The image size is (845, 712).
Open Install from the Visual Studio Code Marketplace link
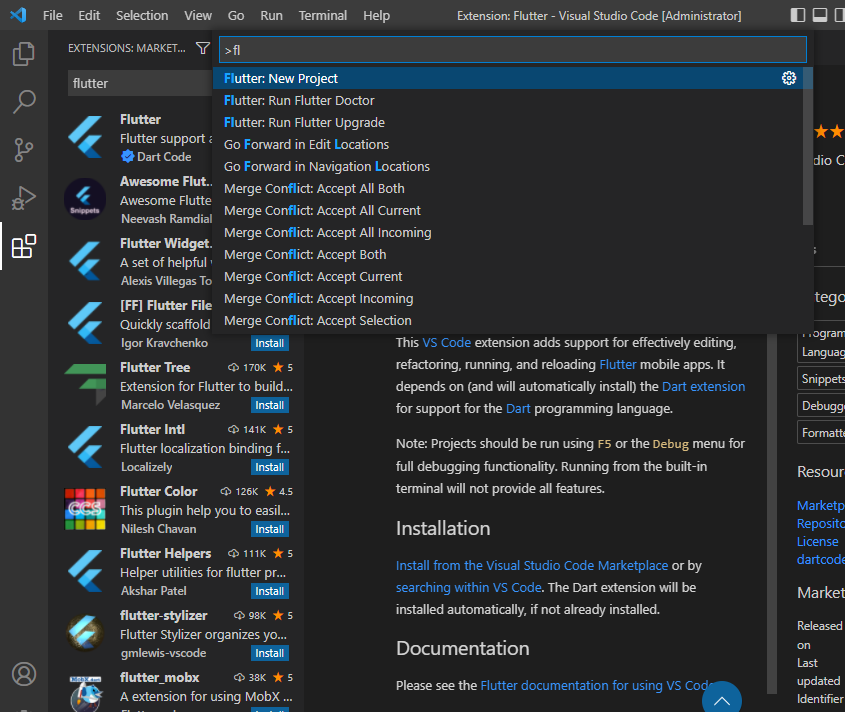pos(532,565)
